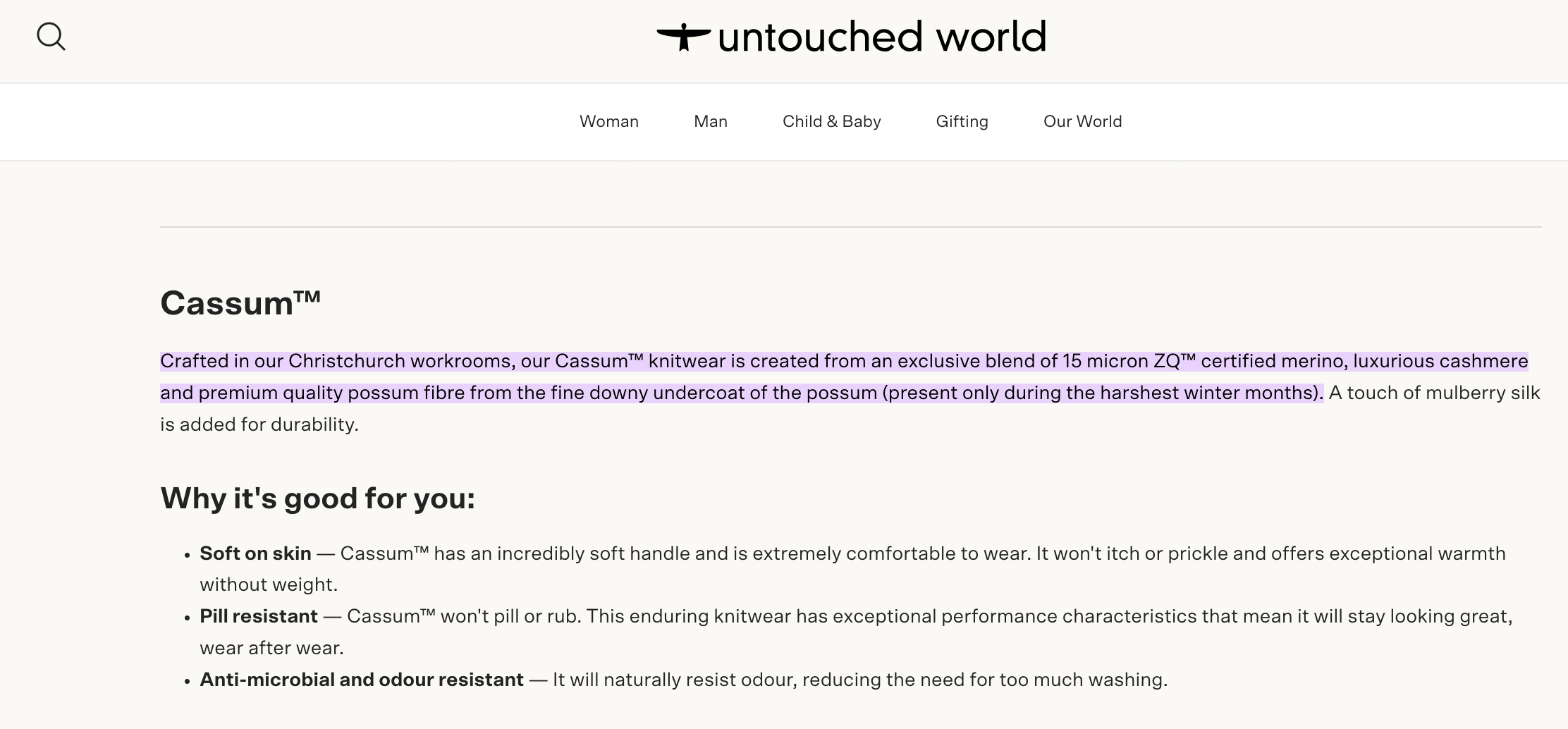The height and width of the screenshot is (729, 1568).
Task: Open the Woman navigation menu
Action: (608, 121)
